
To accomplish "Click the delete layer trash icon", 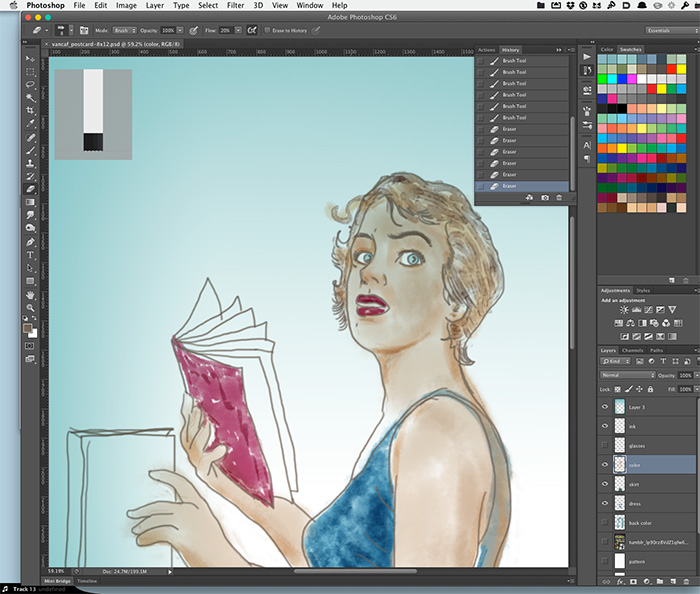I will coord(686,582).
